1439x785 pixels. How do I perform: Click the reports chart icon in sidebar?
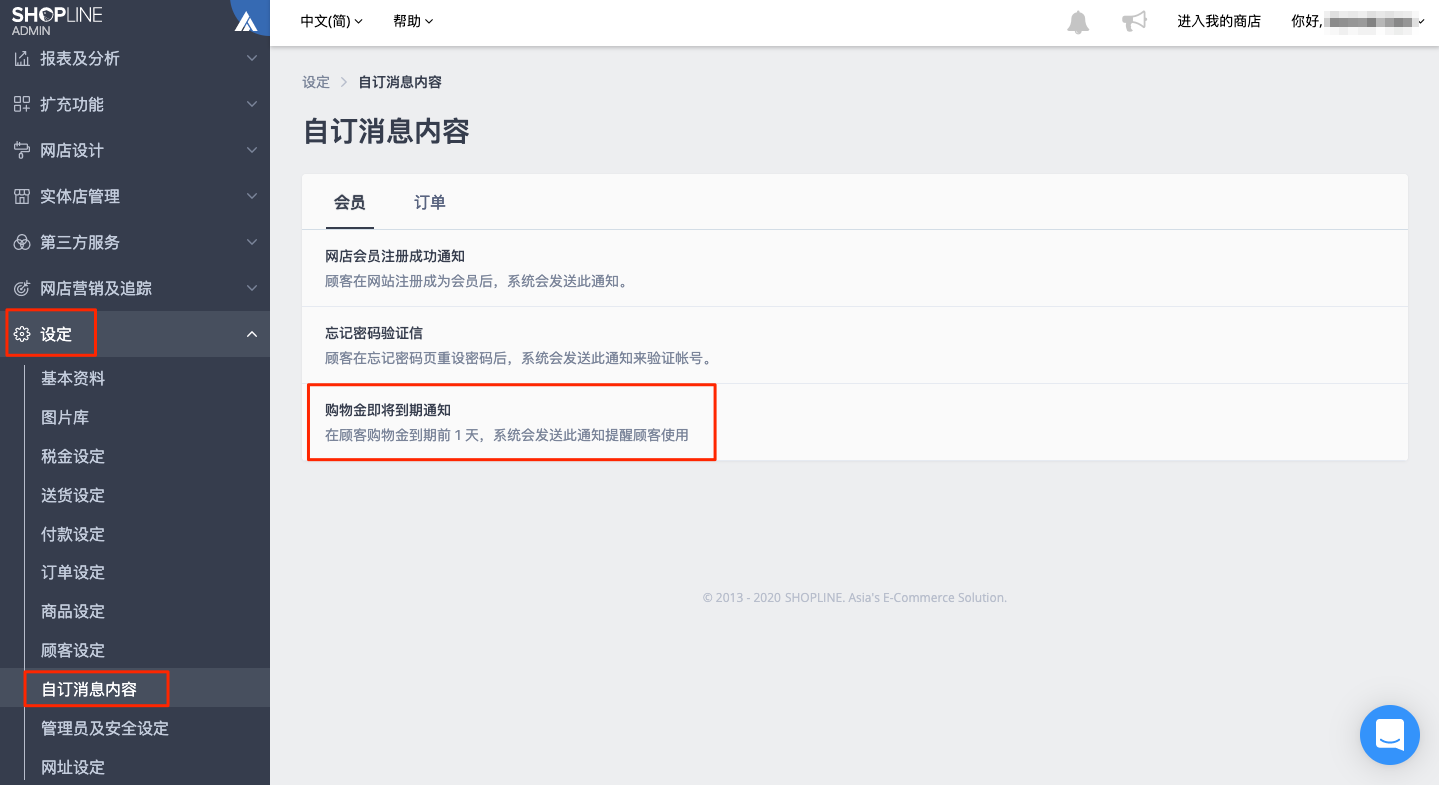point(21,59)
